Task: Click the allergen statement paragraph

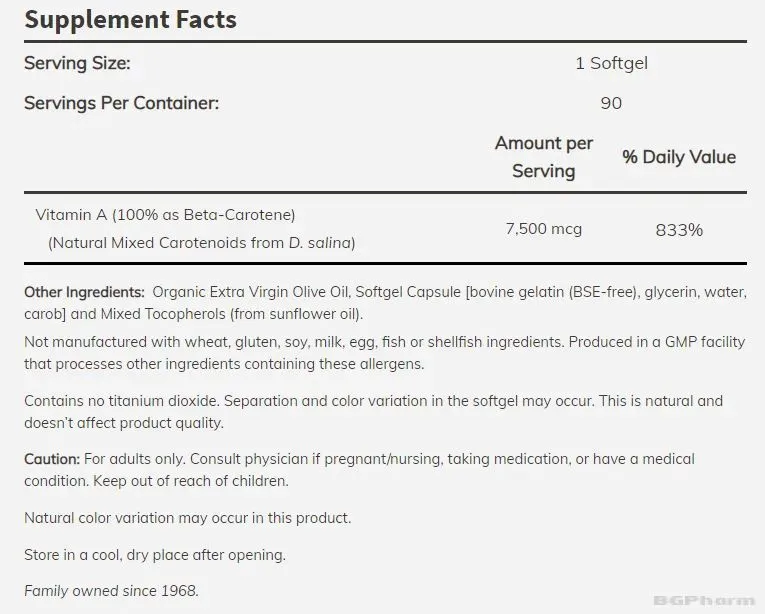Action: pos(384,352)
